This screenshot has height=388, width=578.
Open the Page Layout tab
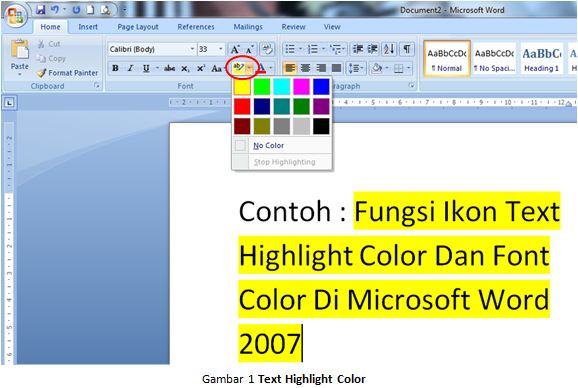pyautogui.click(x=138, y=27)
